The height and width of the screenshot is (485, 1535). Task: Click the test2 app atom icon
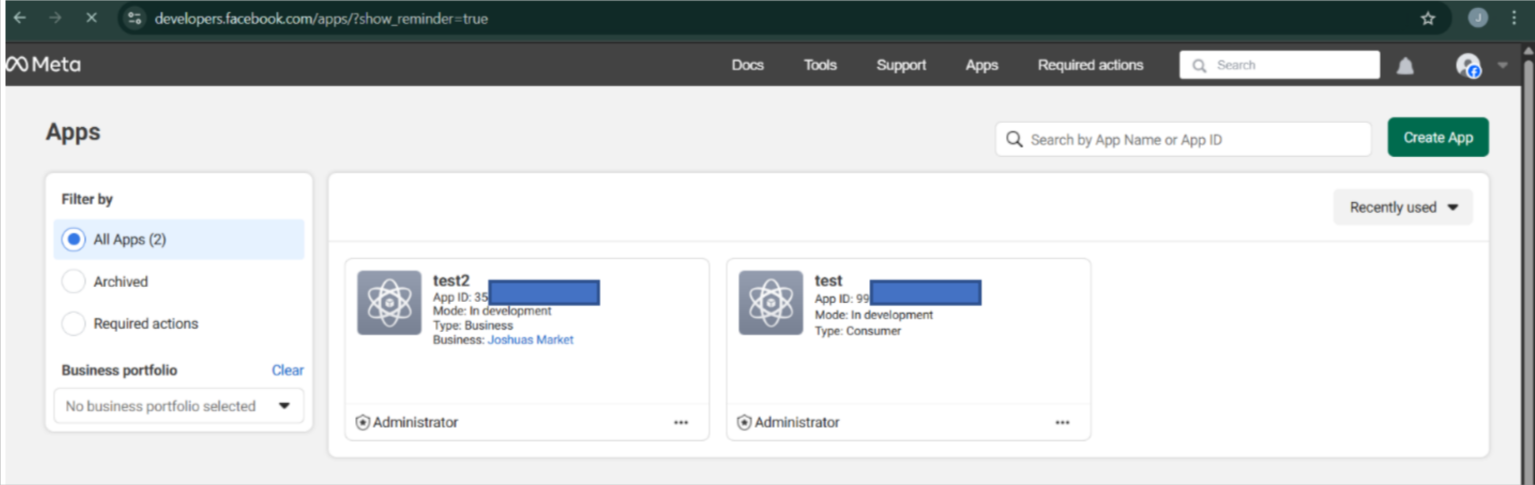coord(389,302)
